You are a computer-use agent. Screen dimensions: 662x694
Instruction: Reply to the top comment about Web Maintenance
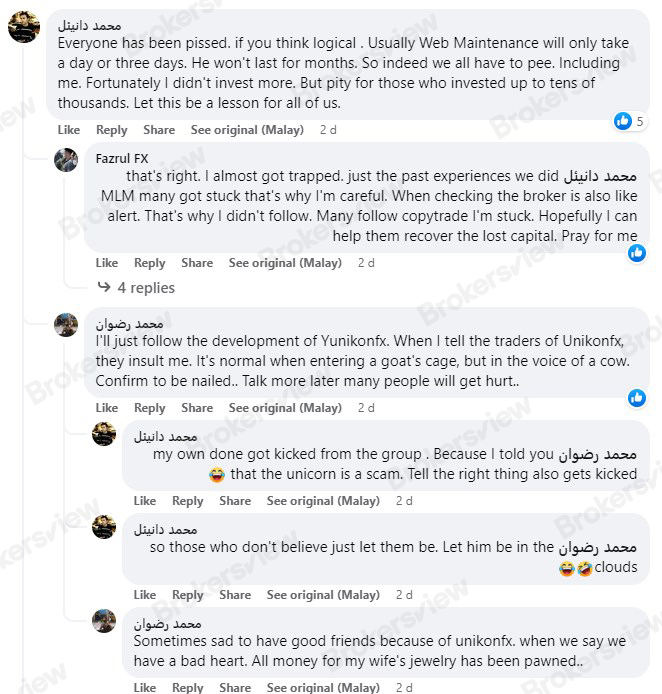coord(111,130)
